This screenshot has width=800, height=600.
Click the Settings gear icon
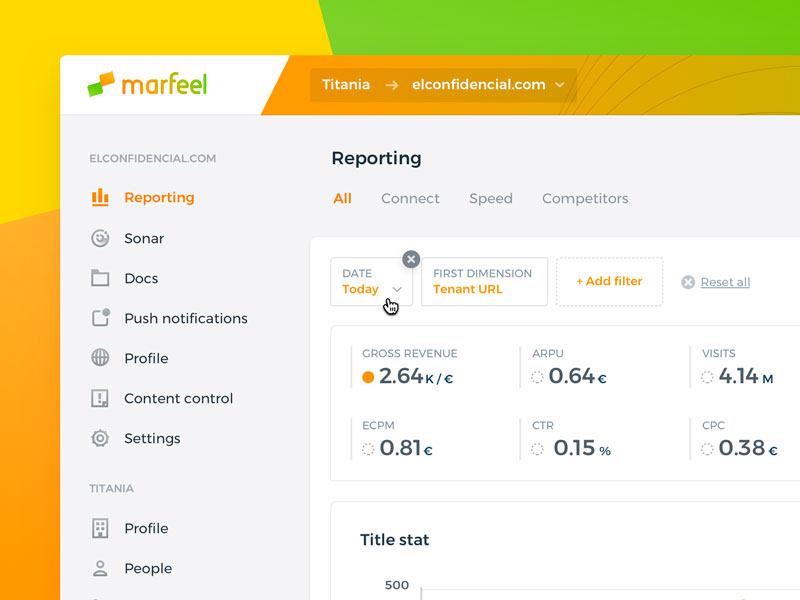click(x=100, y=438)
